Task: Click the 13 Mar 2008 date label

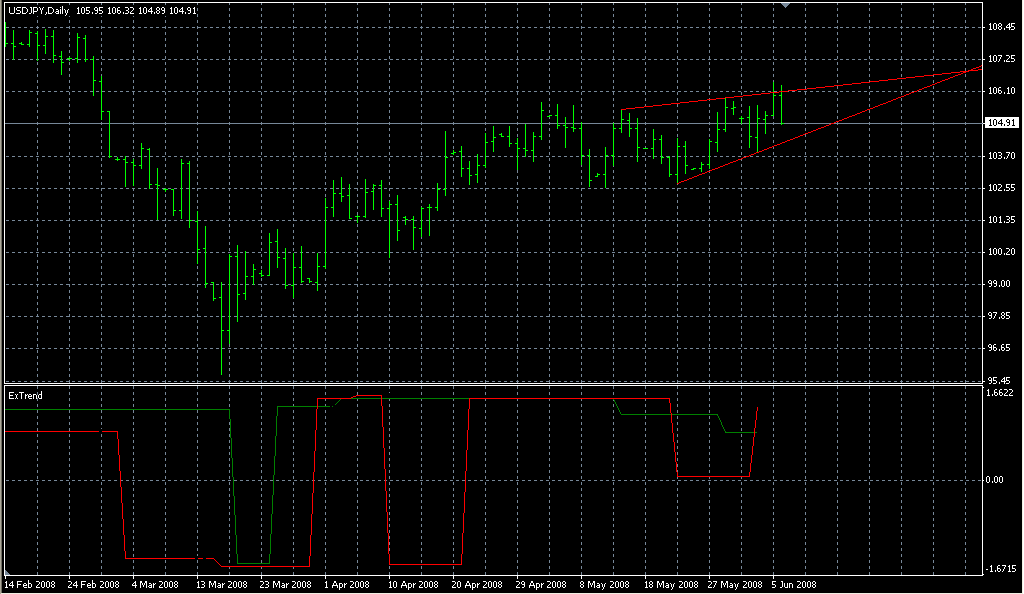Action: click(222, 584)
